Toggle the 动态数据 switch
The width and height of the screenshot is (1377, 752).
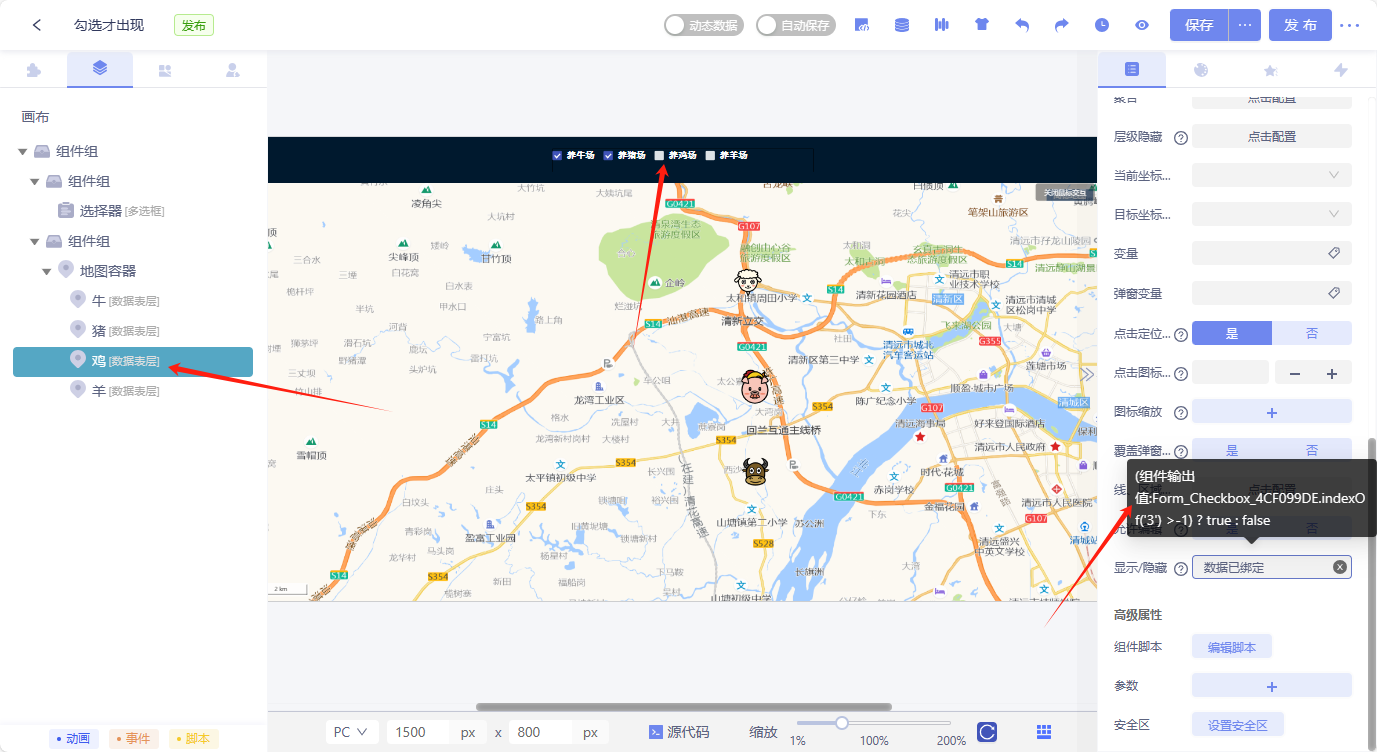[704, 25]
